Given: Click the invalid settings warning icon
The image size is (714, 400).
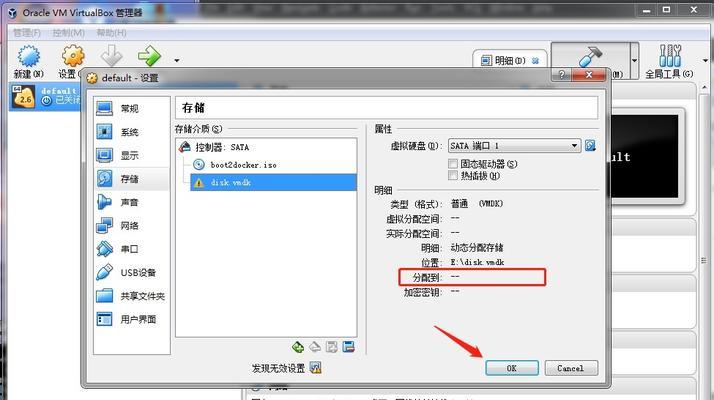Looking at the screenshot, I should click(316, 367).
